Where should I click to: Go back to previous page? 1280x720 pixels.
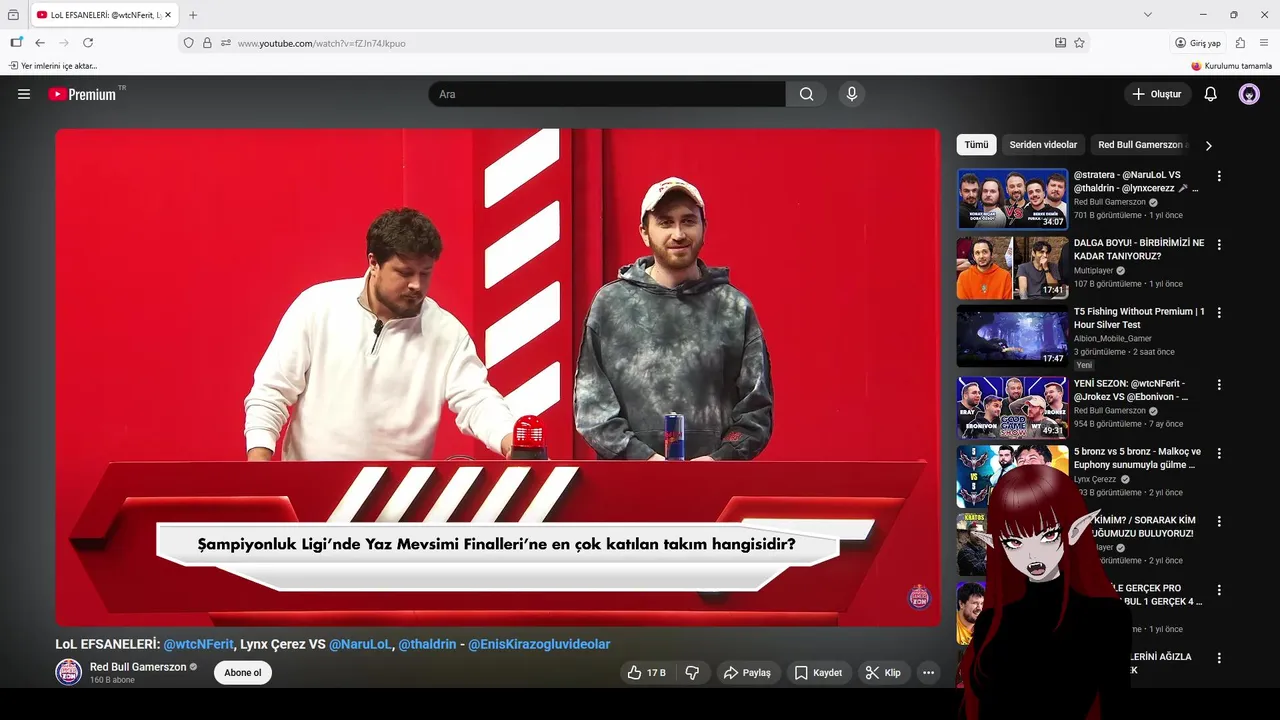pyautogui.click(x=40, y=43)
